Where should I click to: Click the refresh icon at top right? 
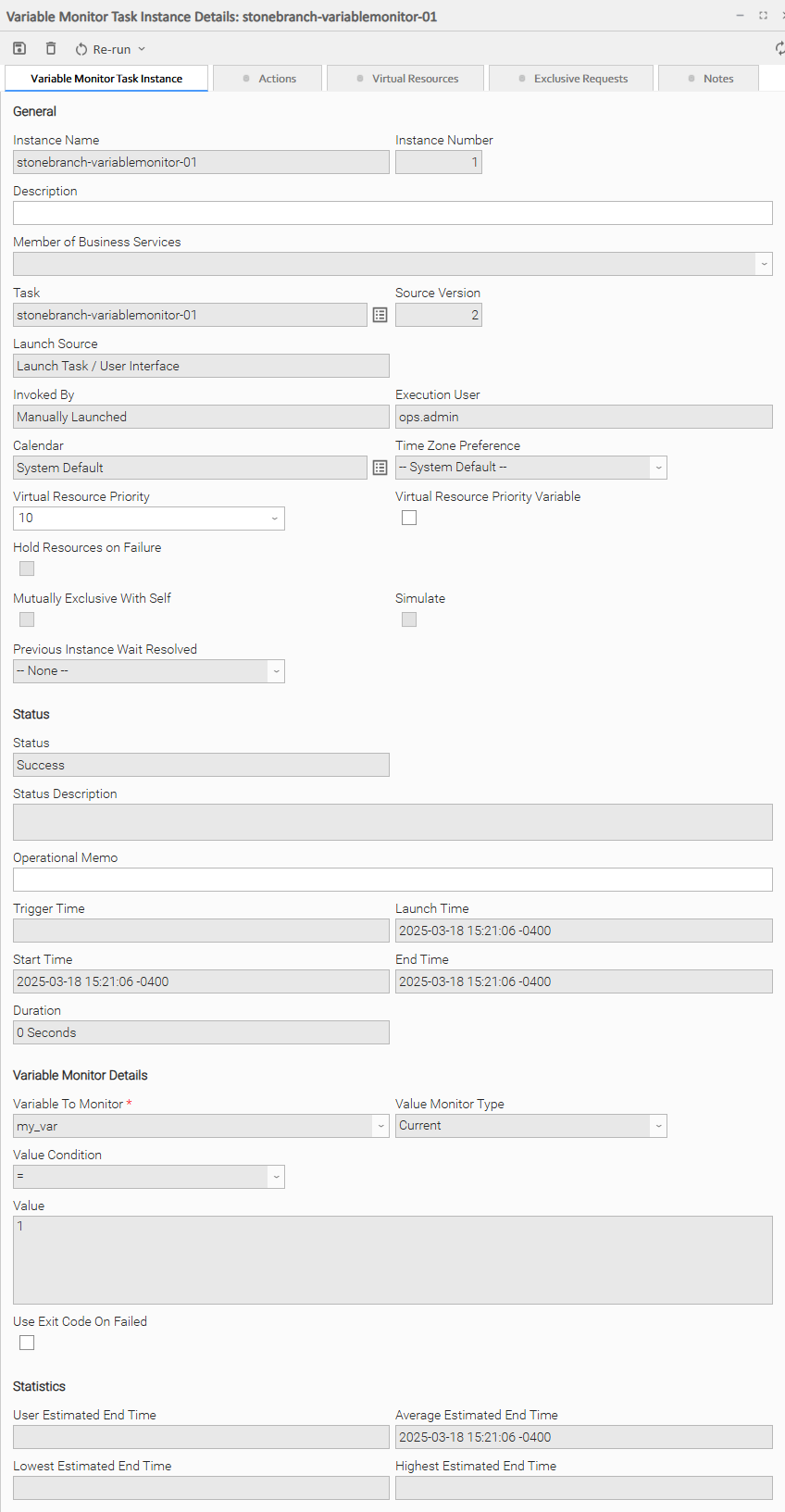coord(779,49)
